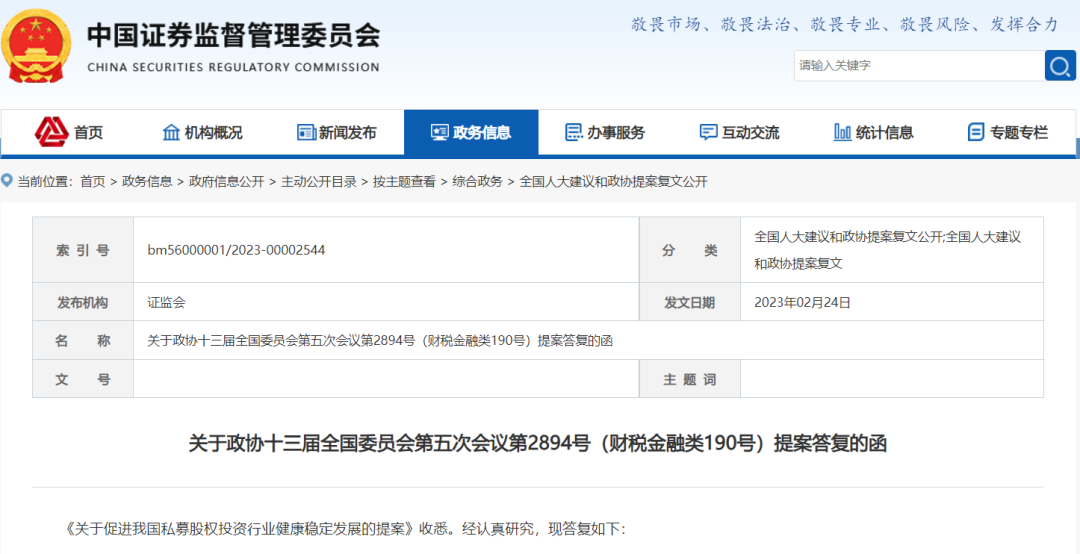Focus the keyword search input field
Image resolution: width=1080 pixels, height=554 pixels.
920,65
